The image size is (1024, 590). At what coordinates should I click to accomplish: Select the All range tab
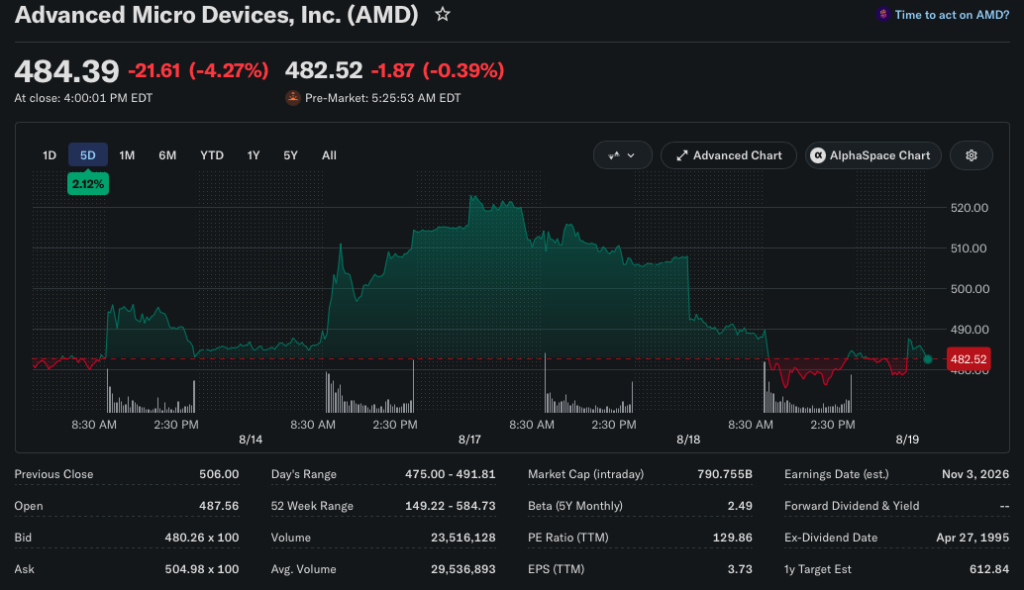[329, 156]
